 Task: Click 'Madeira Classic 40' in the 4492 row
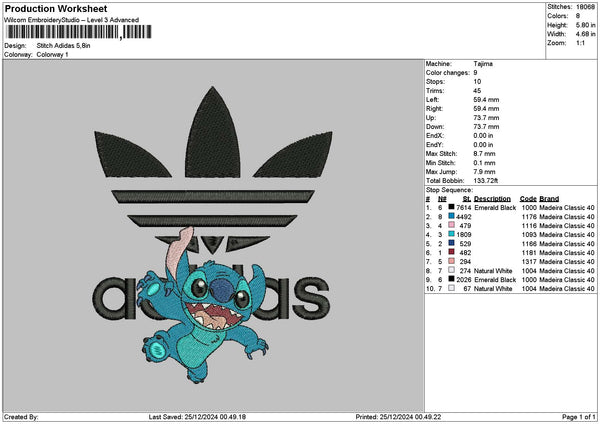tap(567, 217)
